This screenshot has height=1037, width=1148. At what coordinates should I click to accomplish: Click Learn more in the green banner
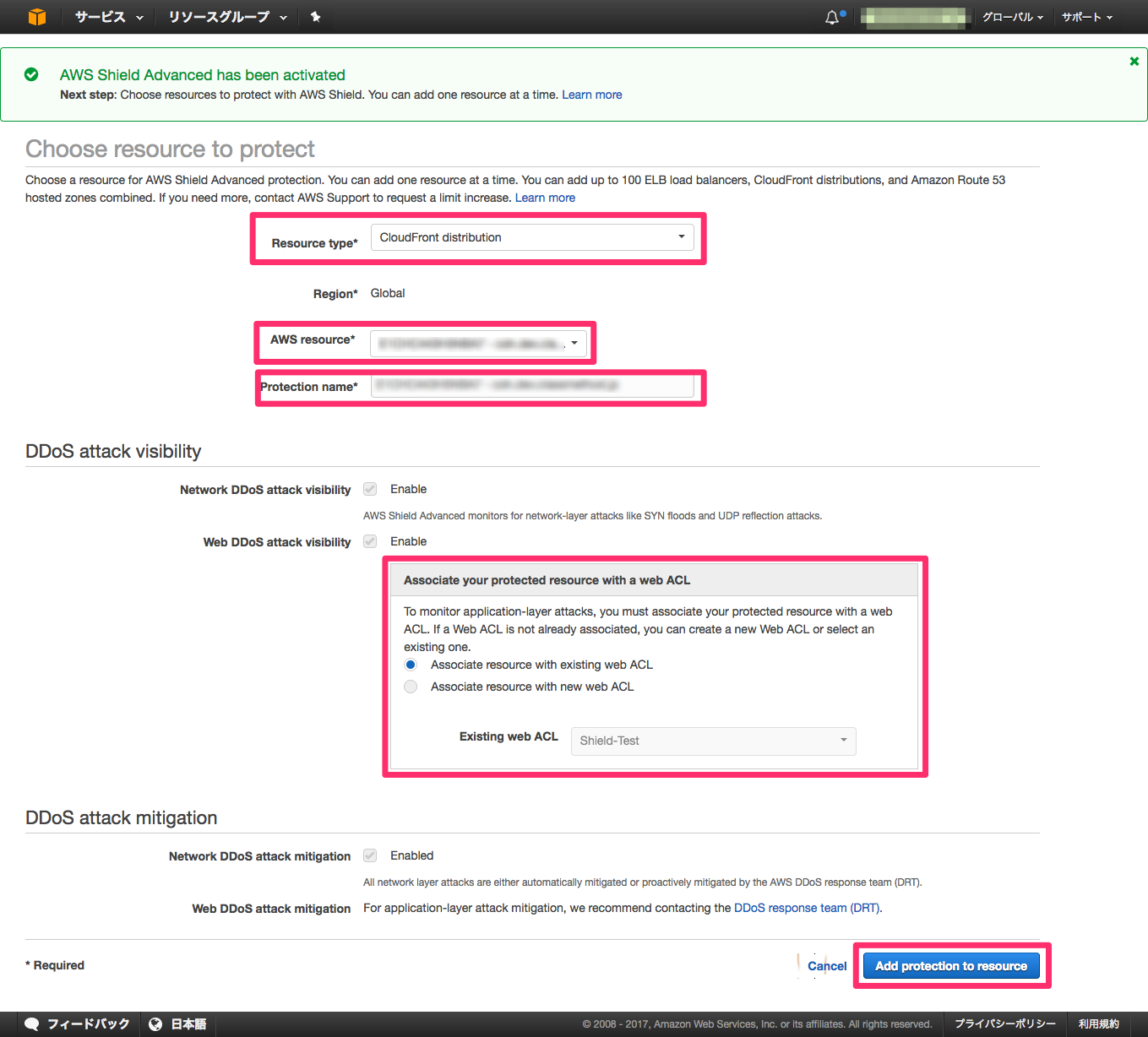(x=591, y=95)
